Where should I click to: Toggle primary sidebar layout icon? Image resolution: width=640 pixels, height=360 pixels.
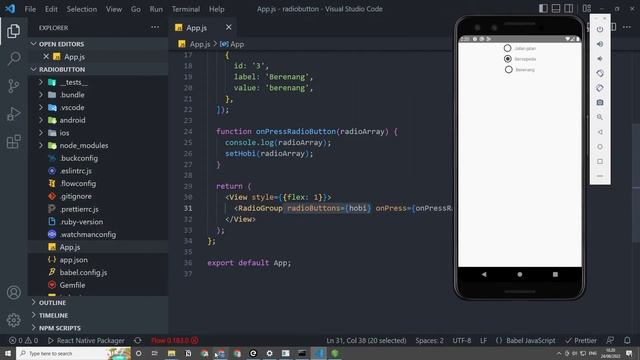coord(543,9)
